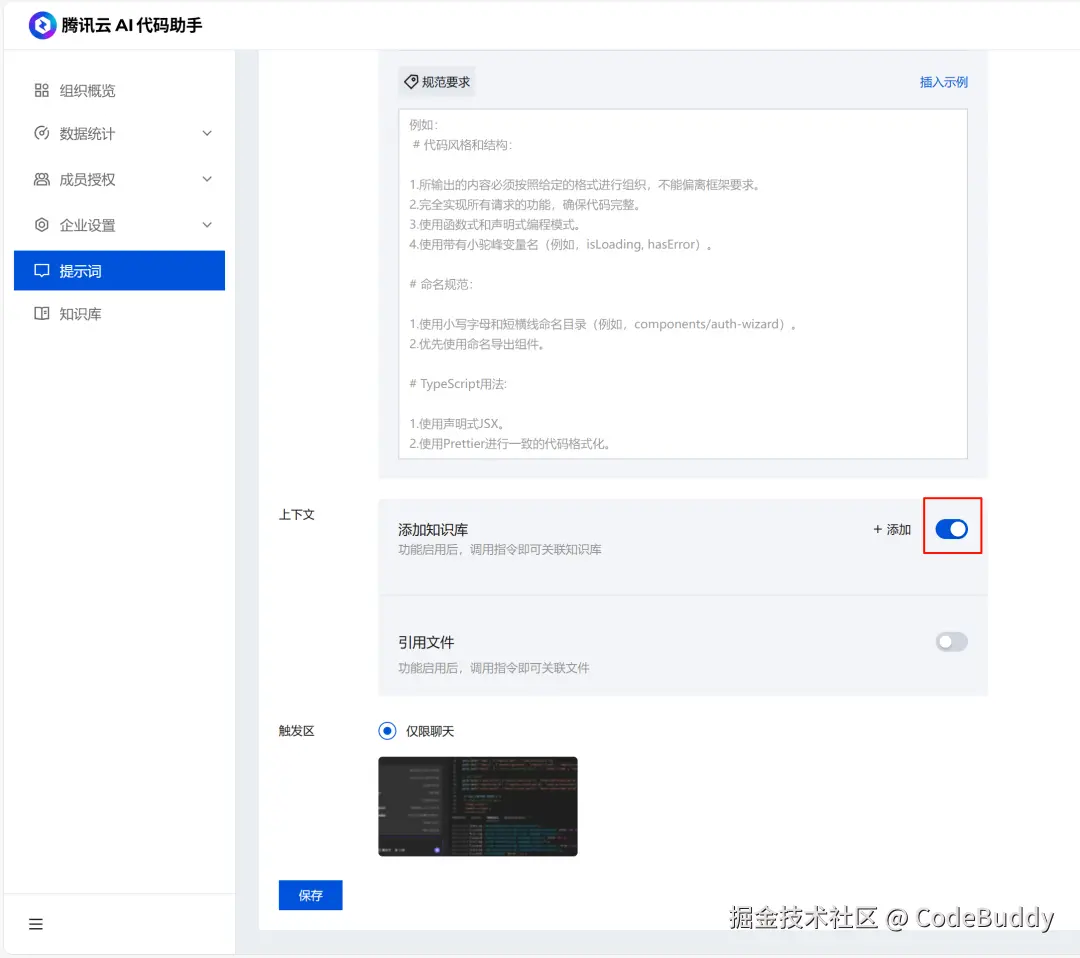Disable the 添加知识库 toggle

point(951,528)
